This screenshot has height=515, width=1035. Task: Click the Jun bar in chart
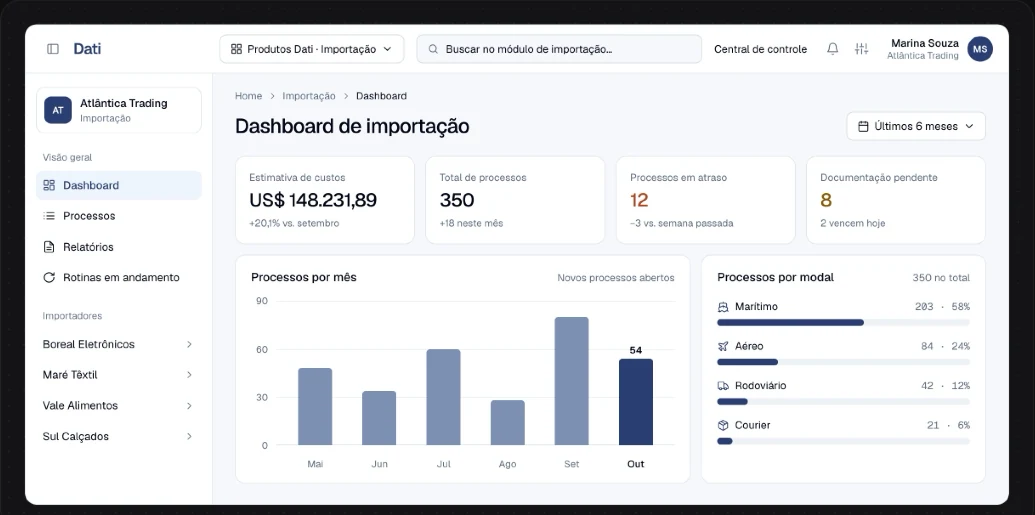(x=379, y=418)
